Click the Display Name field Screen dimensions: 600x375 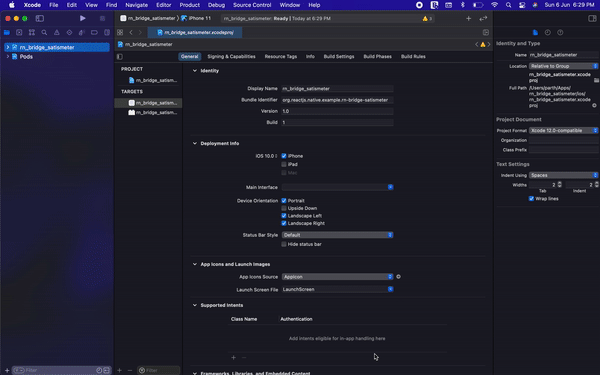click(337, 88)
